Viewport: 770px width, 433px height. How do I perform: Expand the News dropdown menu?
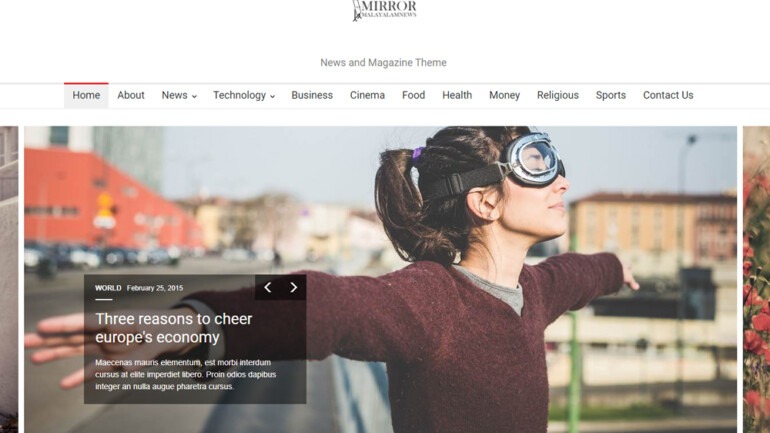[x=179, y=96]
